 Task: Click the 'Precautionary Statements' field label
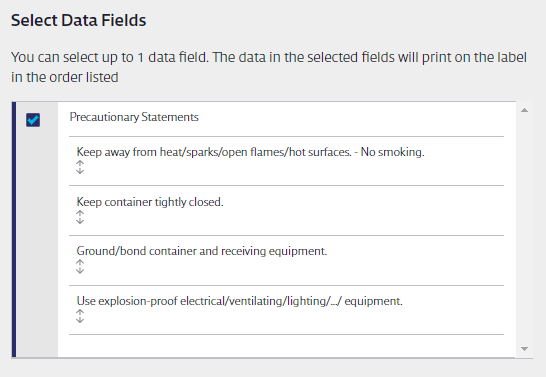click(x=134, y=117)
